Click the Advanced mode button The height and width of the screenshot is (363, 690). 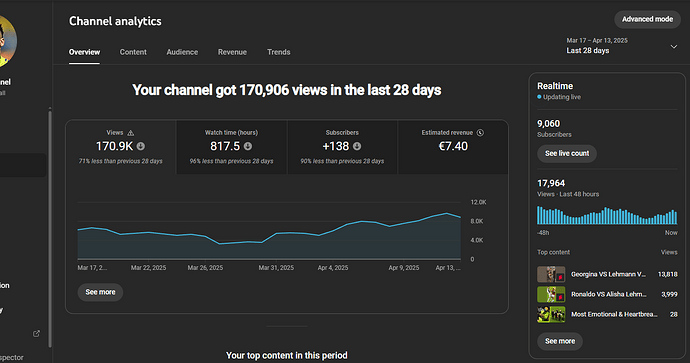click(647, 19)
